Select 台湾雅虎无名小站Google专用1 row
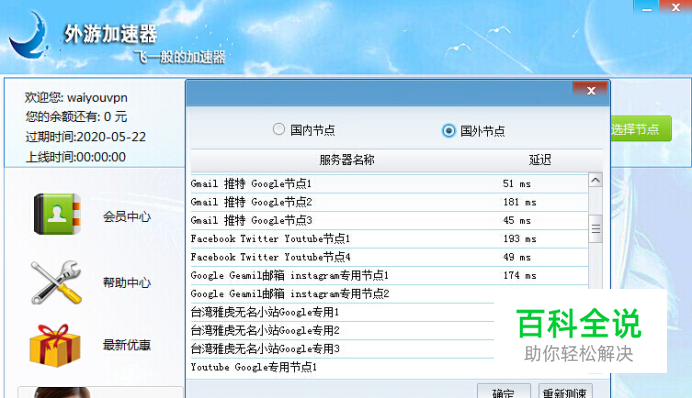Image resolution: width=692 pixels, height=398 pixels. (342, 312)
